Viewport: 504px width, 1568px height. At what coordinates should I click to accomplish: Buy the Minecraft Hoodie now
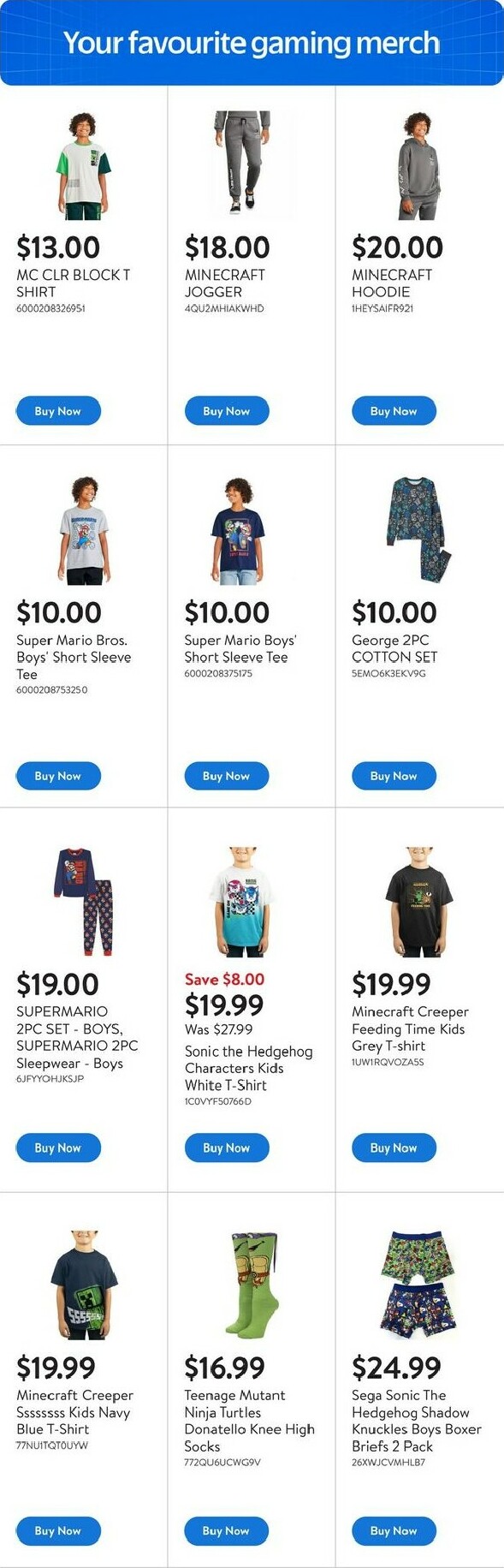tap(394, 411)
